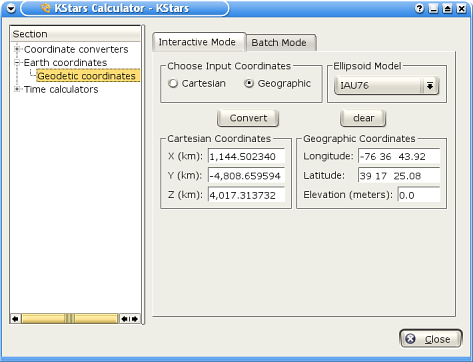Click the Z (km) input field
The height and width of the screenshot is (362, 473).
(246, 195)
